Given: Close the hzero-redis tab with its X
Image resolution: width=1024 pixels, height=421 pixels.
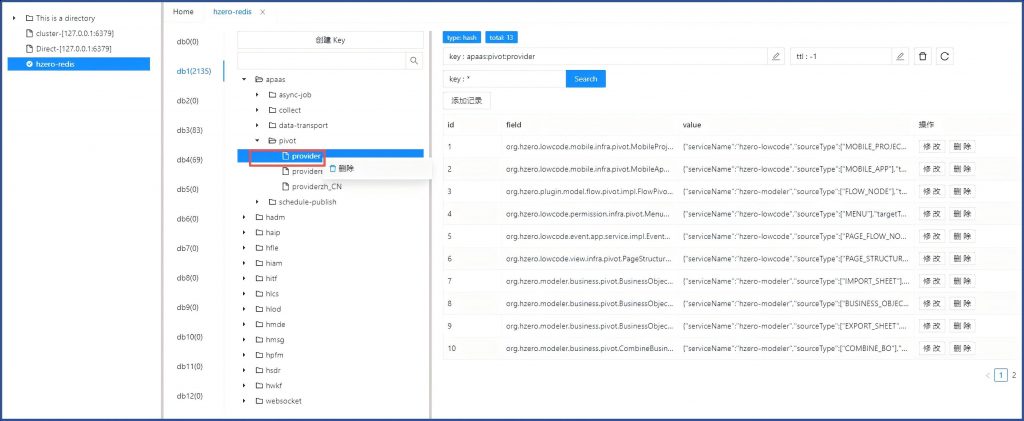Looking at the screenshot, I should coord(263,12).
